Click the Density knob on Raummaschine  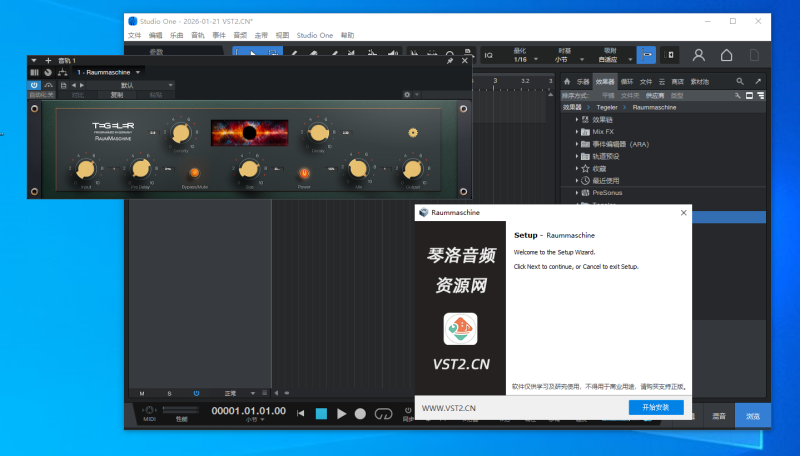[181, 133]
